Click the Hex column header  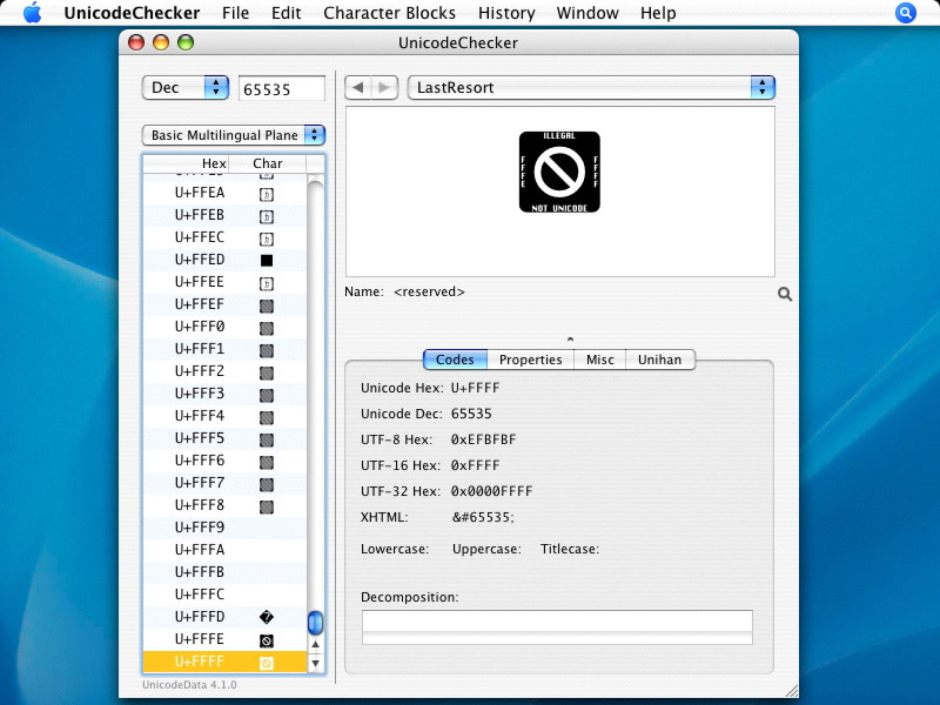point(186,163)
